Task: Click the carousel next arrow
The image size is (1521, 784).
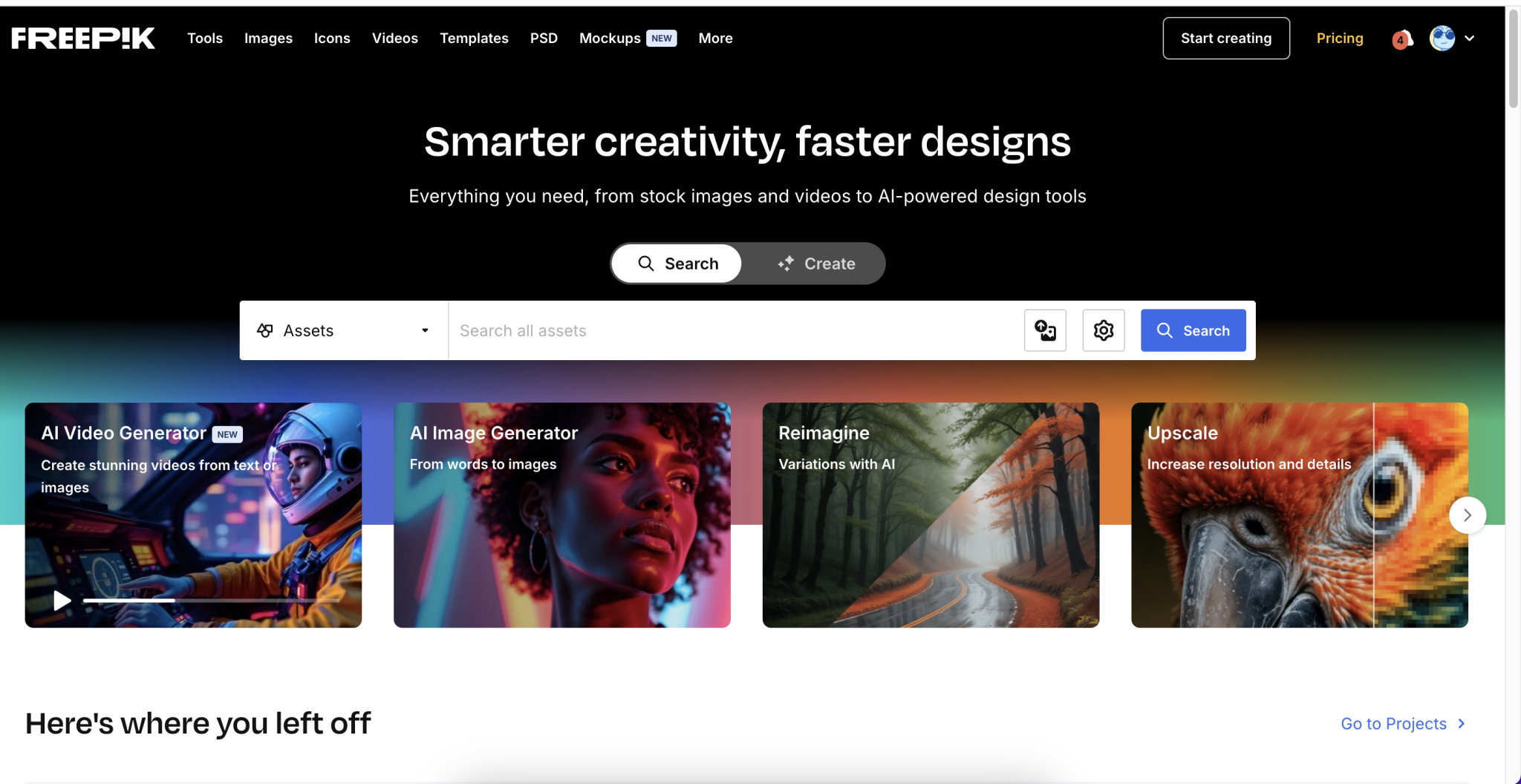Action: [1467, 515]
